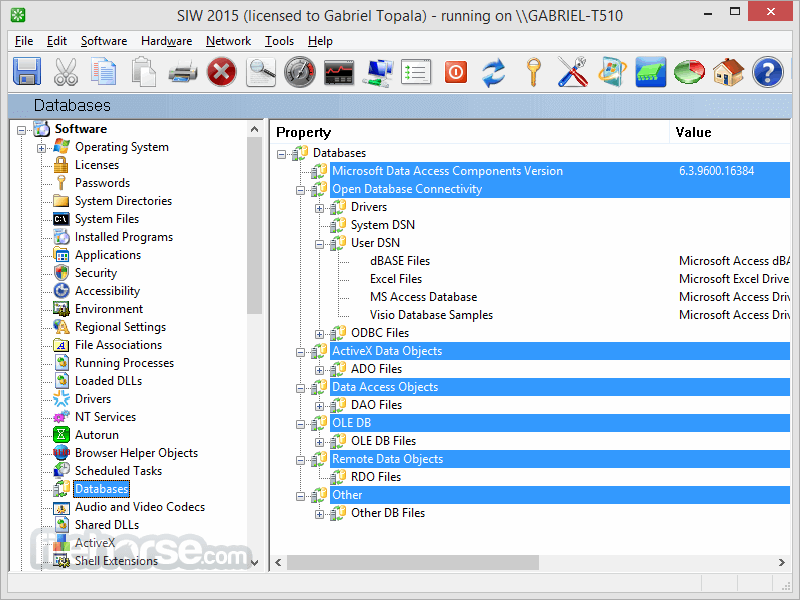Click the Property column header
Image resolution: width=800 pixels, height=600 pixels.
(x=469, y=132)
